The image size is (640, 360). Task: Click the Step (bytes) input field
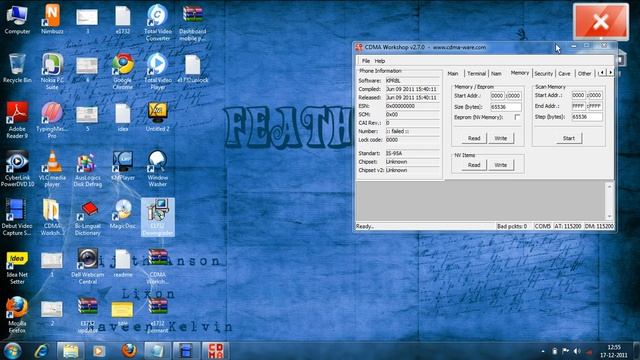pyautogui.click(x=587, y=117)
